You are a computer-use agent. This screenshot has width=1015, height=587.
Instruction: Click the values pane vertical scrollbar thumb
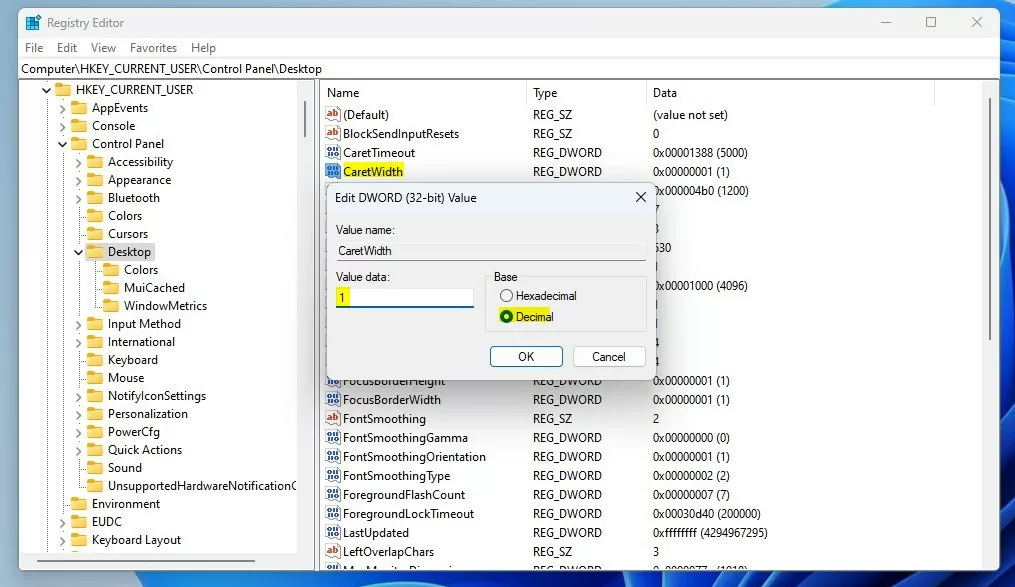990,219
